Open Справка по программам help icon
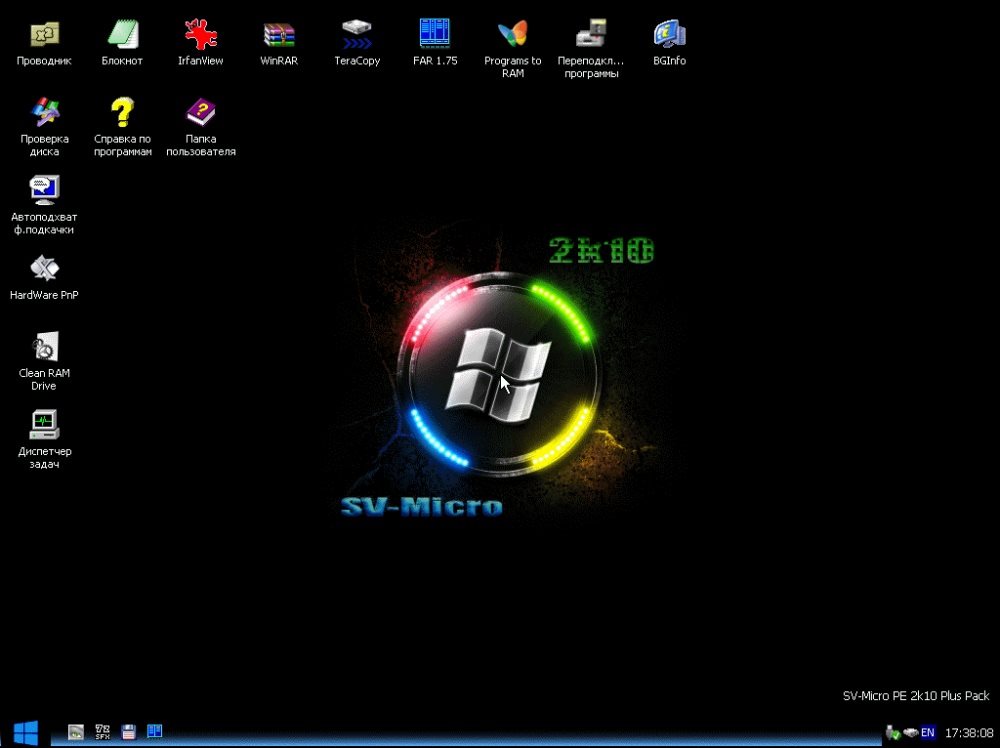 (x=122, y=112)
